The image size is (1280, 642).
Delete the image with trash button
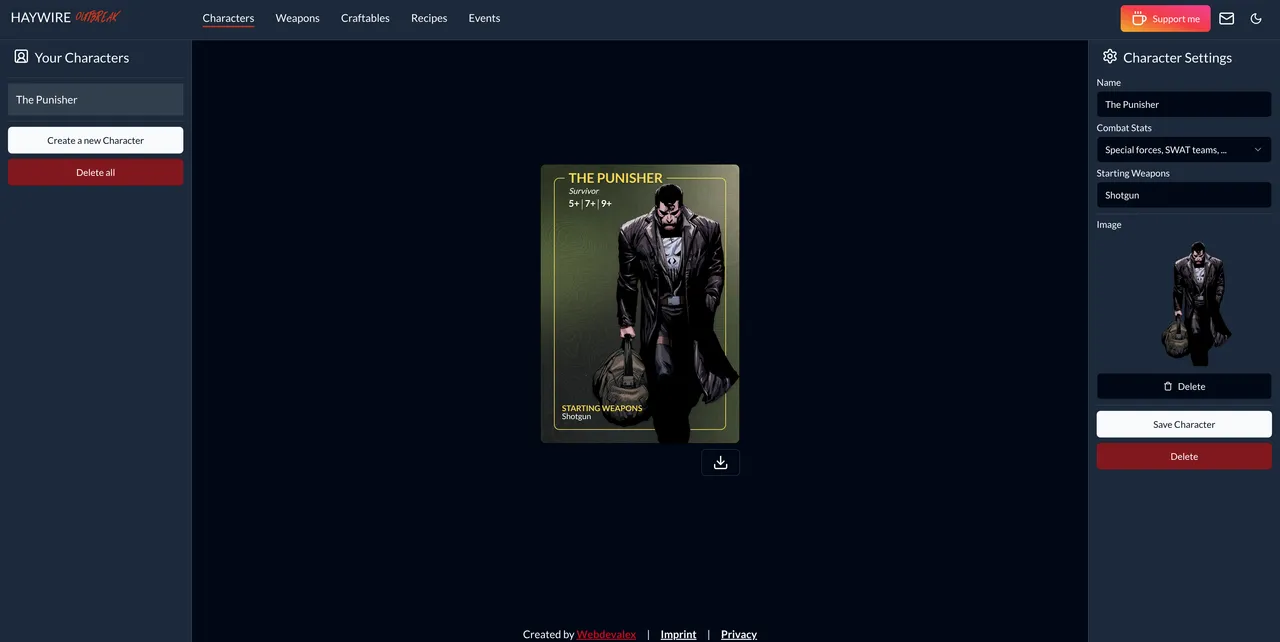pyautogui.click(x=1184, y=386)
